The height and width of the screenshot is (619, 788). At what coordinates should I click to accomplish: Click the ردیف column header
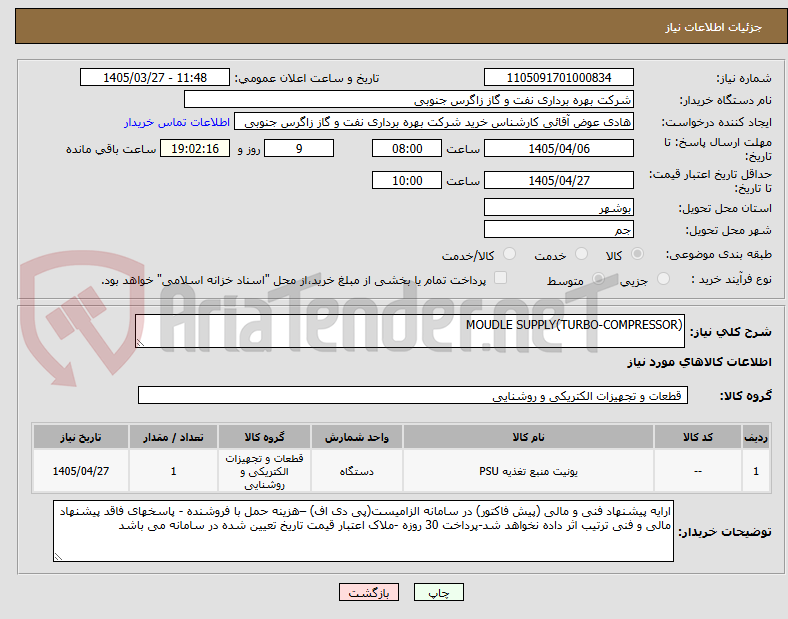point(755,437)
